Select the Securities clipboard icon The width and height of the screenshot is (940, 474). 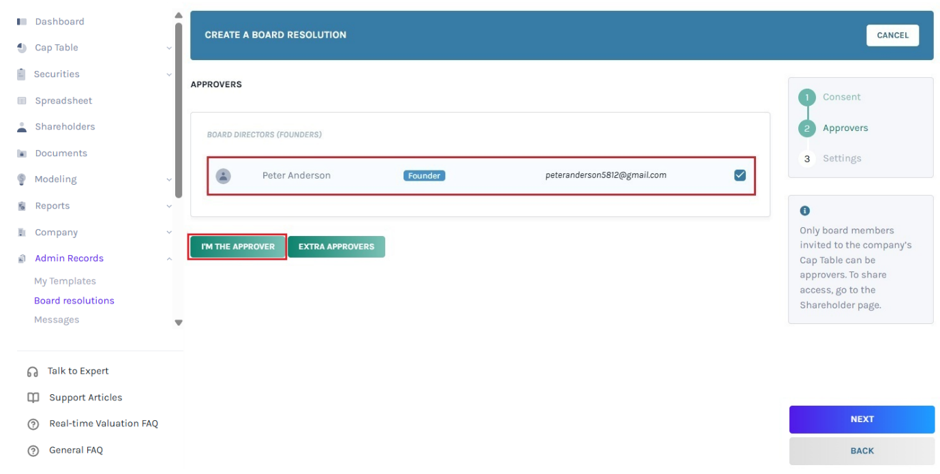coord(22,74)
